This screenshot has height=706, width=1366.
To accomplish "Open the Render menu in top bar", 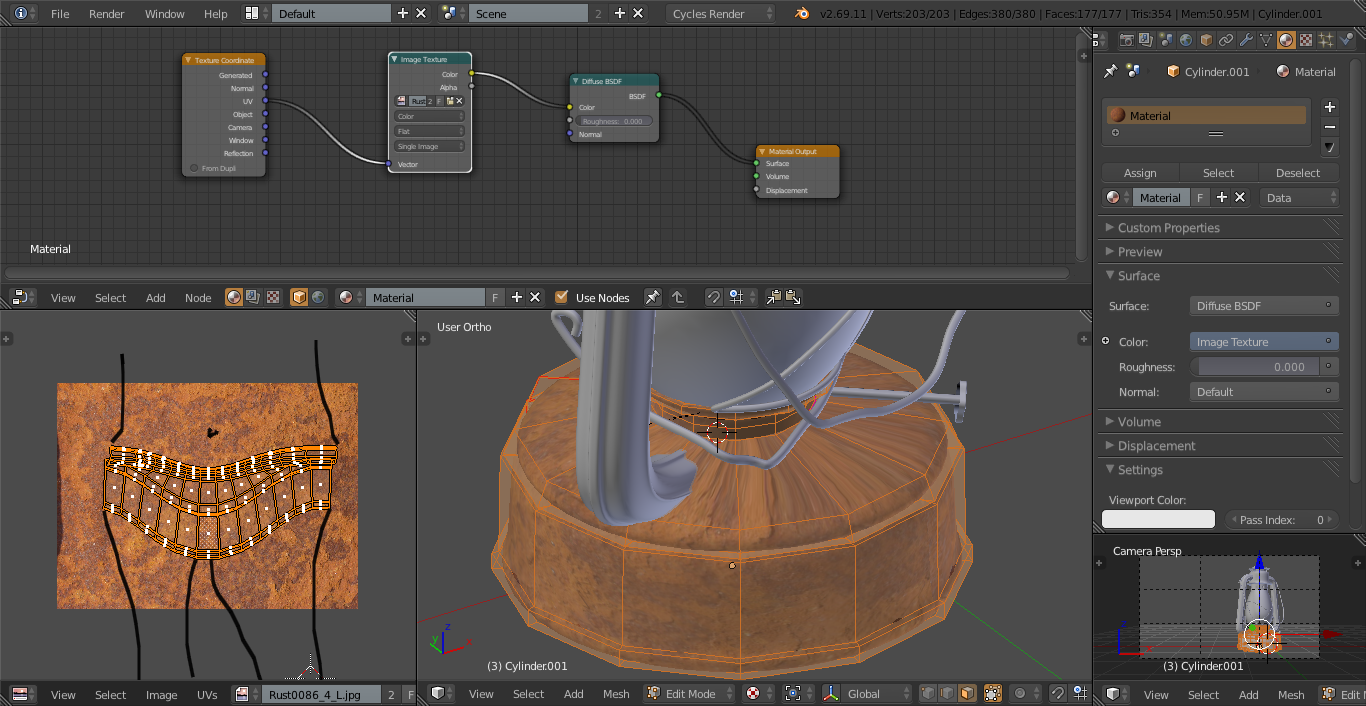I will (x=107, y=14).
